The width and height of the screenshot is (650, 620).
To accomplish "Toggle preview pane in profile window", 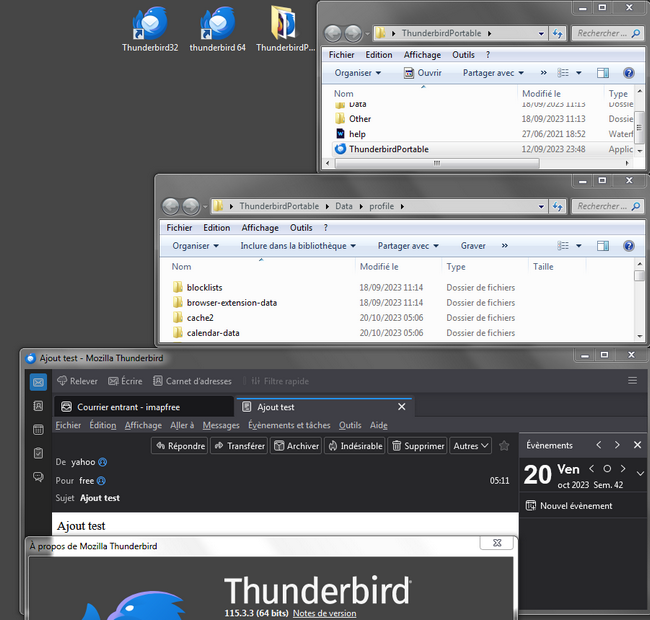I will [x=603, y=246].
